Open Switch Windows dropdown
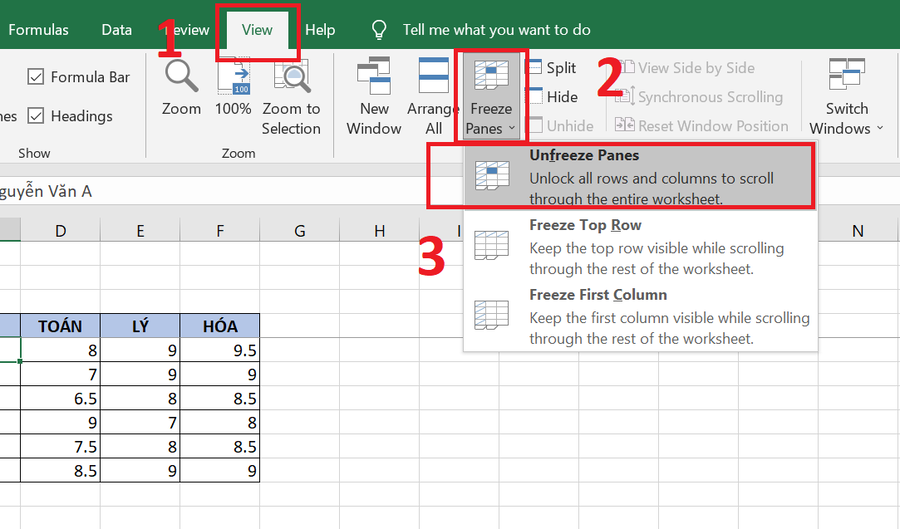This screenshot has height=529, width=900. [x=847, y=96]
